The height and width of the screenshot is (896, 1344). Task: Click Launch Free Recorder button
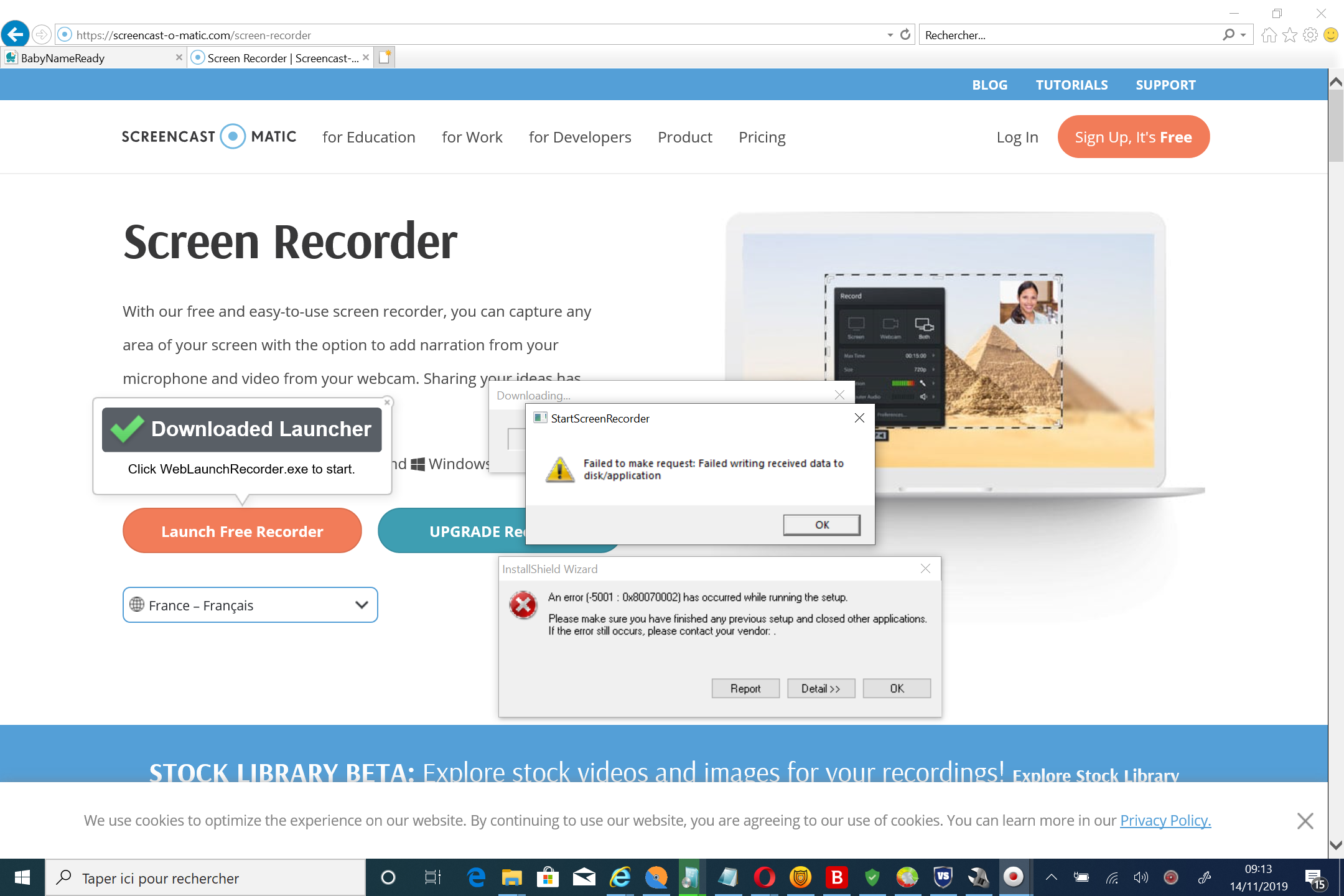242,531
